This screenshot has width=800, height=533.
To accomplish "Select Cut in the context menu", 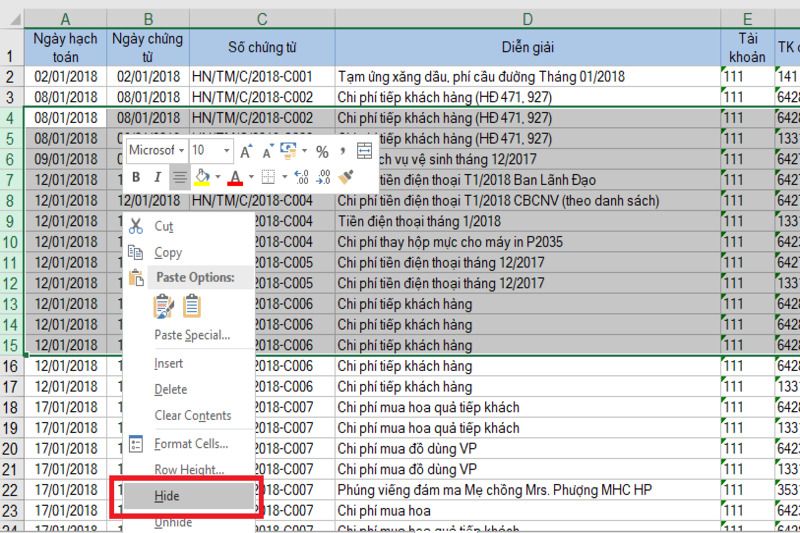I will coord(163,227).
